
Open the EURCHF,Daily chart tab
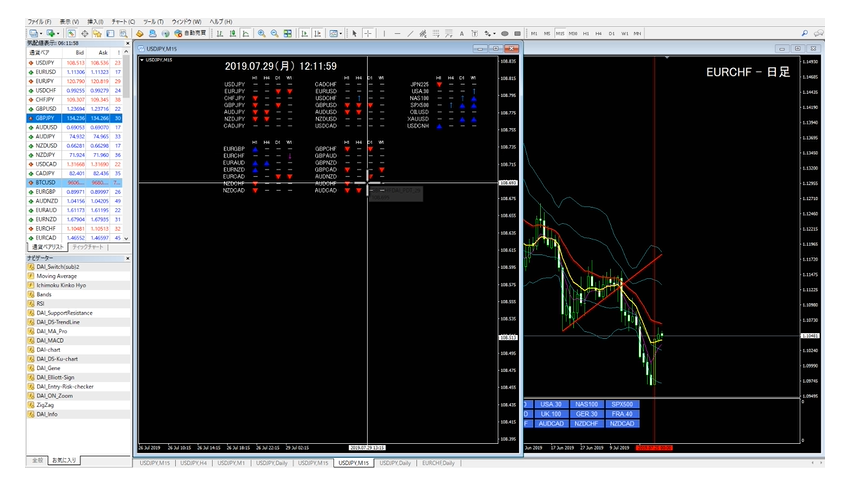(x=438, y=463)
